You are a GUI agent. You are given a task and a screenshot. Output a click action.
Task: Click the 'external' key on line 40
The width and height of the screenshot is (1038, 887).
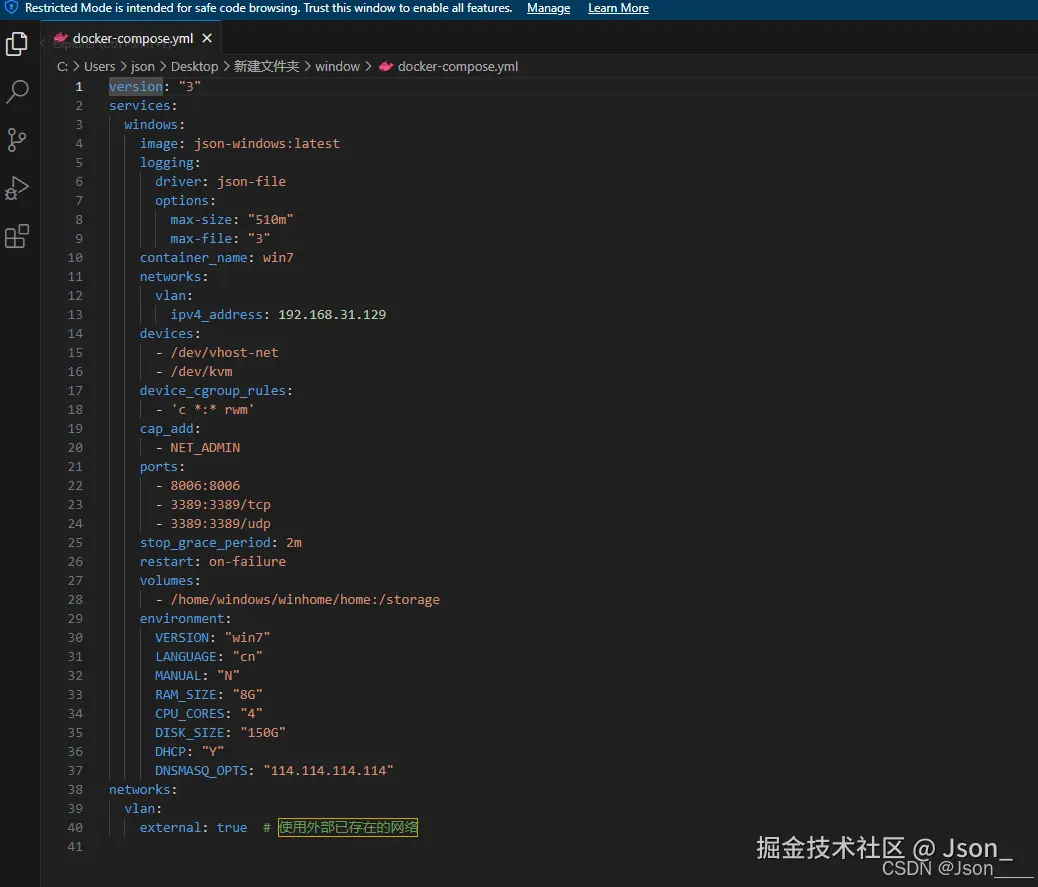170,827
